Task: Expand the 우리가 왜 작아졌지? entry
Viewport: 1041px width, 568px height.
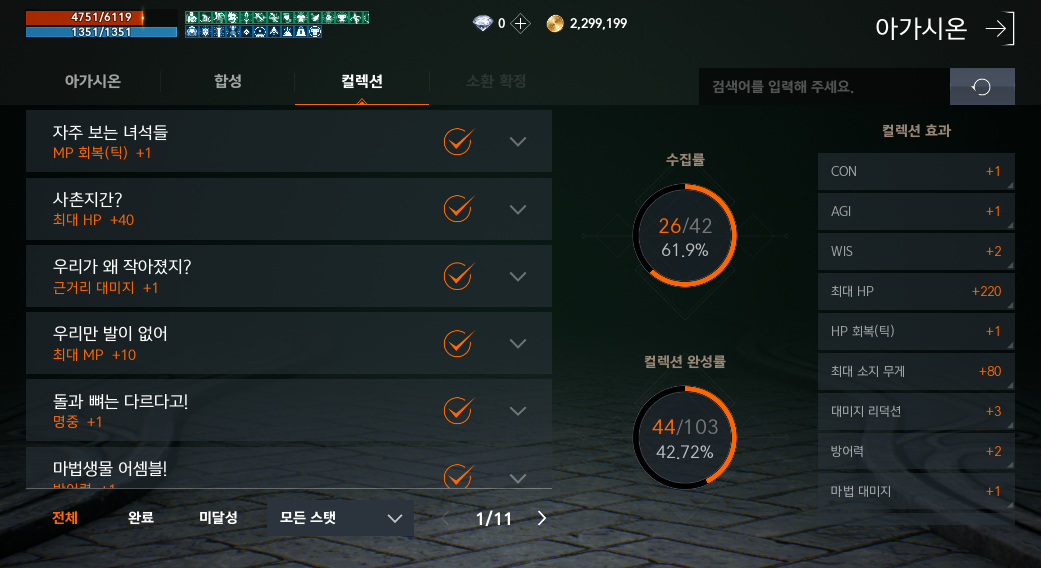Action: point(518,276)
